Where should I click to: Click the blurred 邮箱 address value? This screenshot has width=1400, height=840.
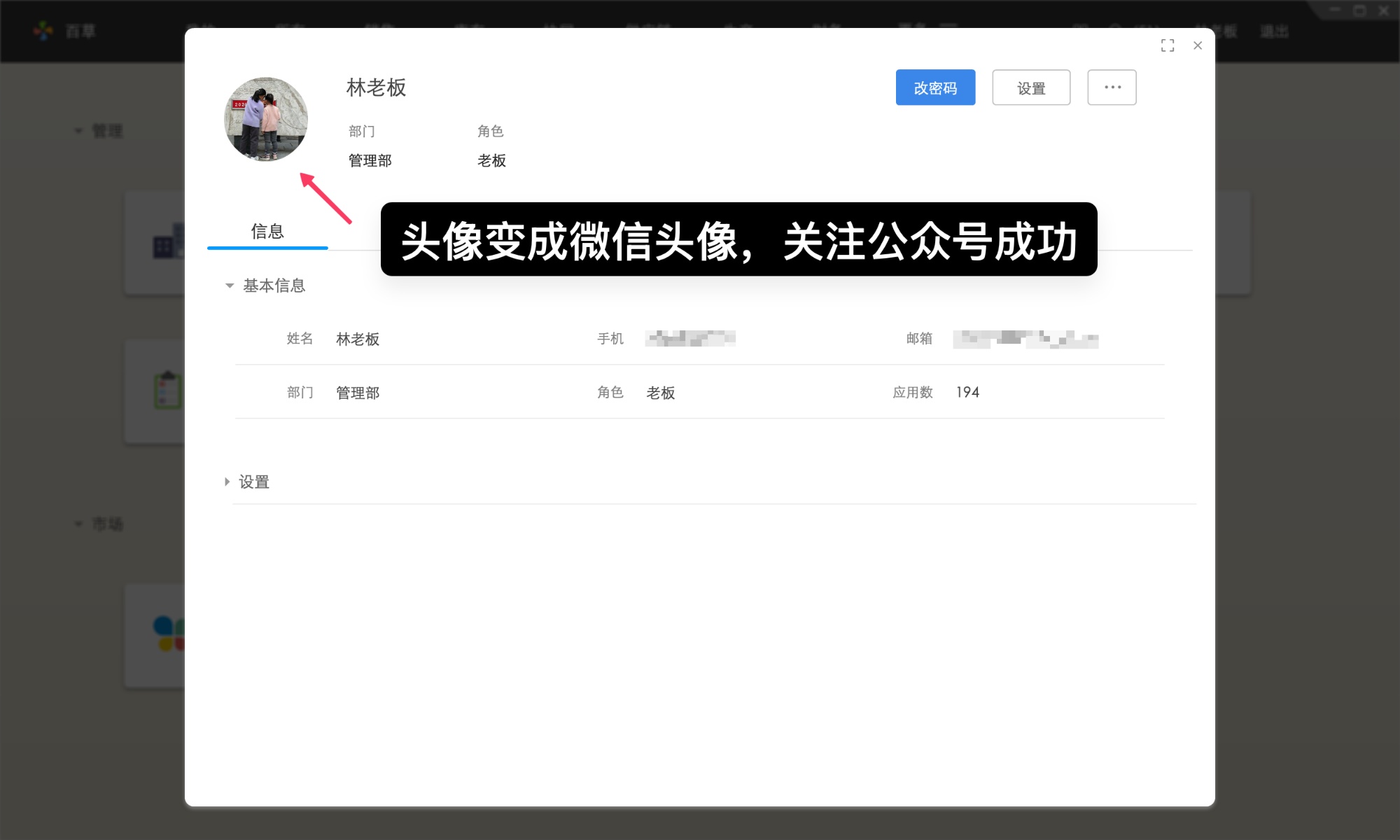click(x=1025, y=339)
